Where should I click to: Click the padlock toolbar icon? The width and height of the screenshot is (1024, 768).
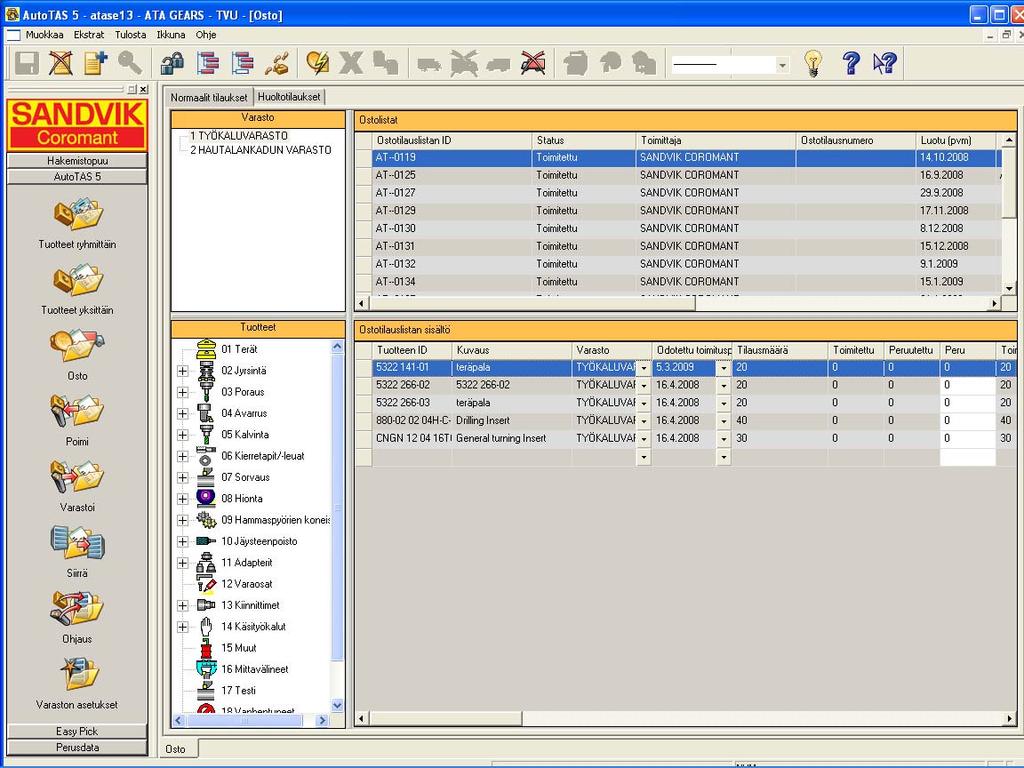pyautogui.click(x=172, y=63)
